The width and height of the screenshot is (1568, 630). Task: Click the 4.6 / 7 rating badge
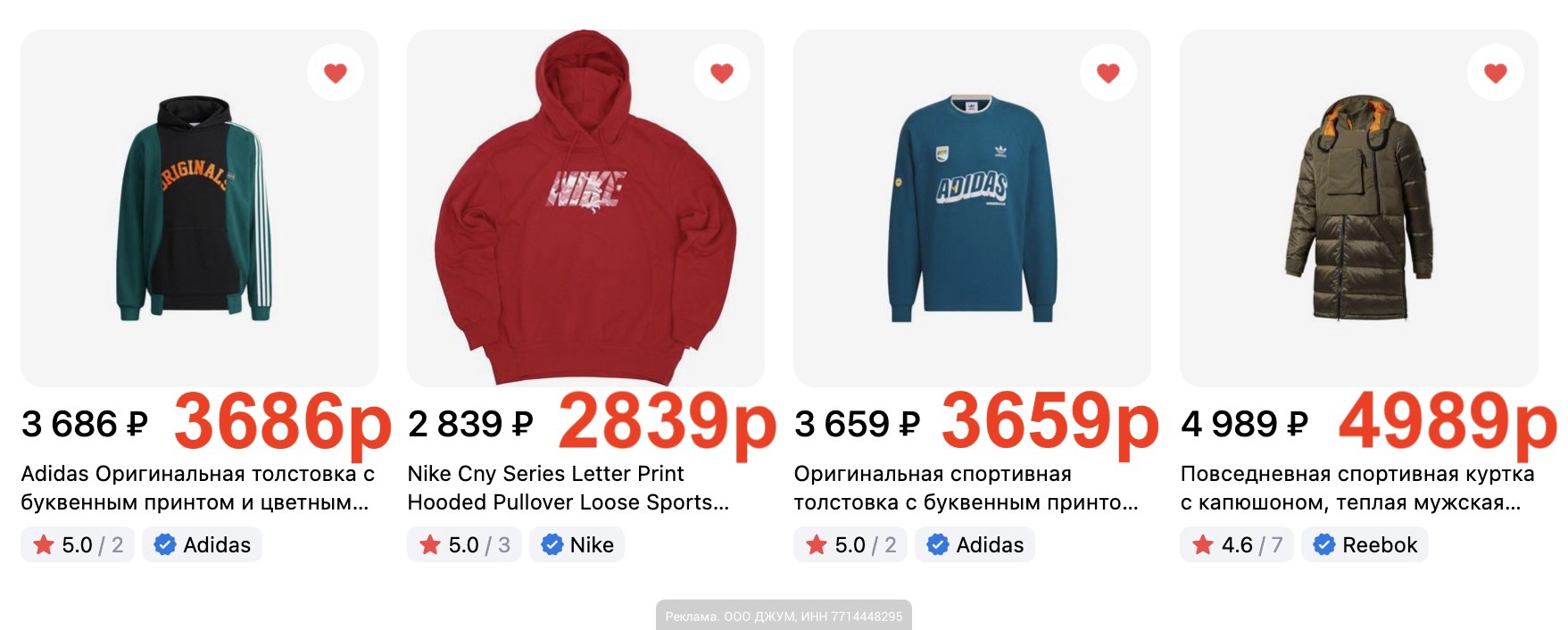pyautogui.click(x=1237, y=544)
